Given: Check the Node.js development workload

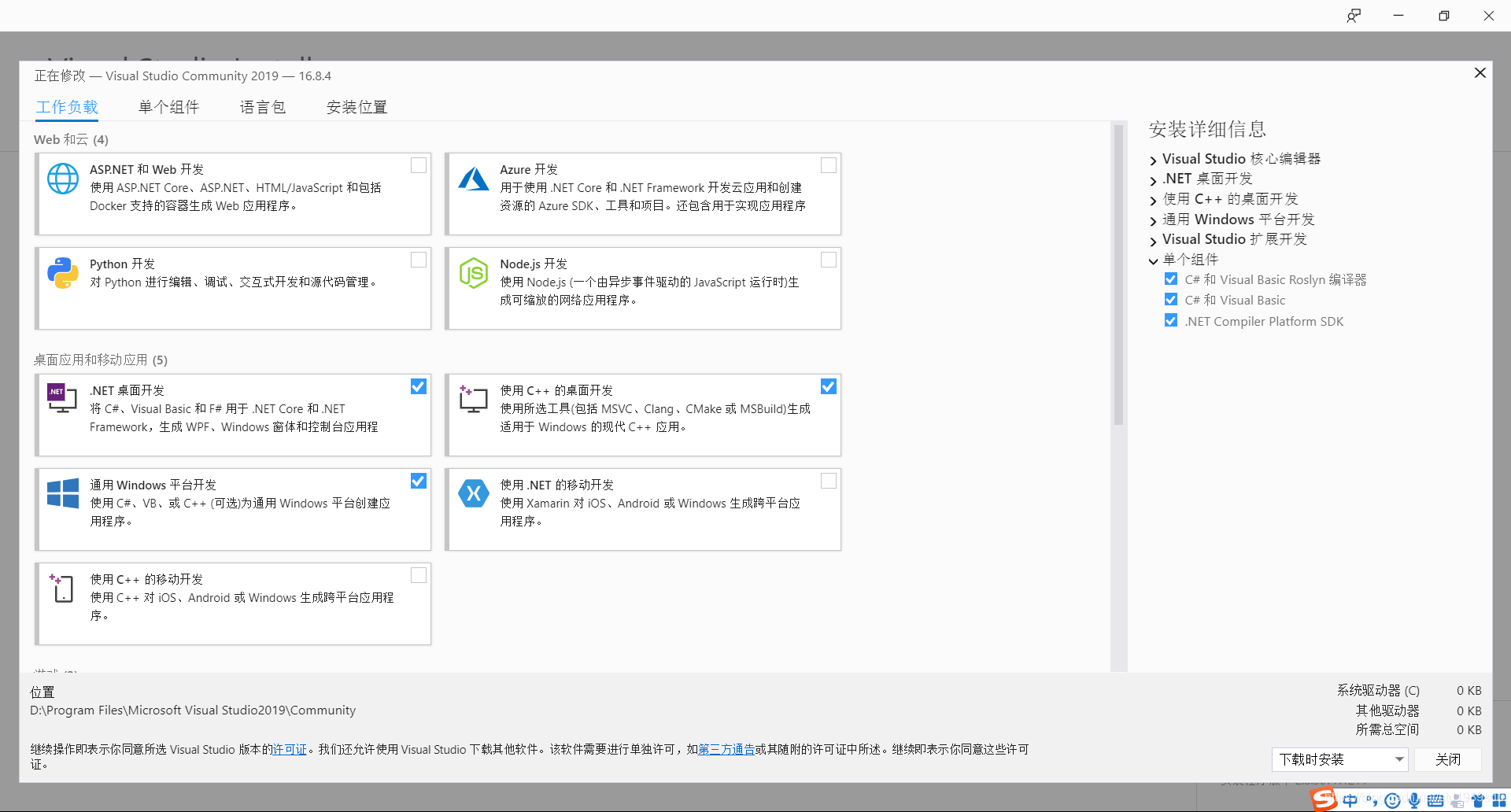Looking at the screenshot, I should click(829, 260).
